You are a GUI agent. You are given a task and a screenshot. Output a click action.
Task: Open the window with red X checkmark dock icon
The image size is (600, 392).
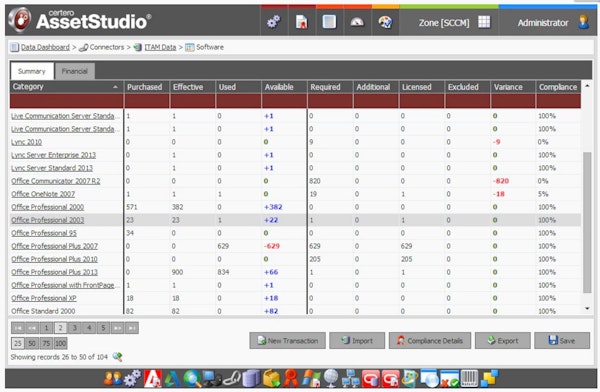(x=450, y=379)
